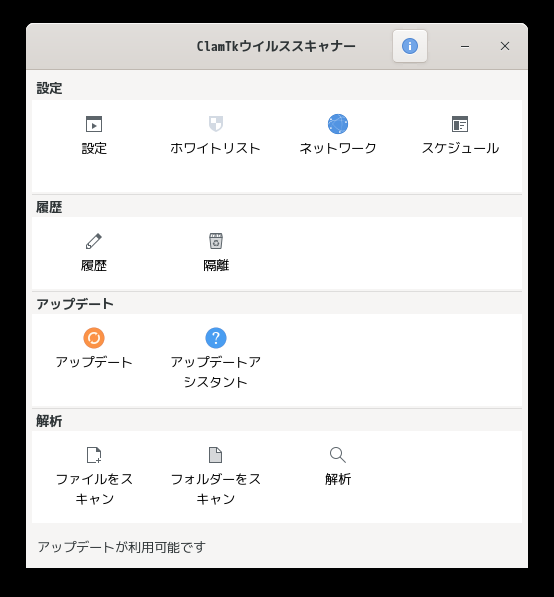This screenshot has width=554, height=597.
Task: Open the 履歴 pencil icon
Action: pos(94,241)
